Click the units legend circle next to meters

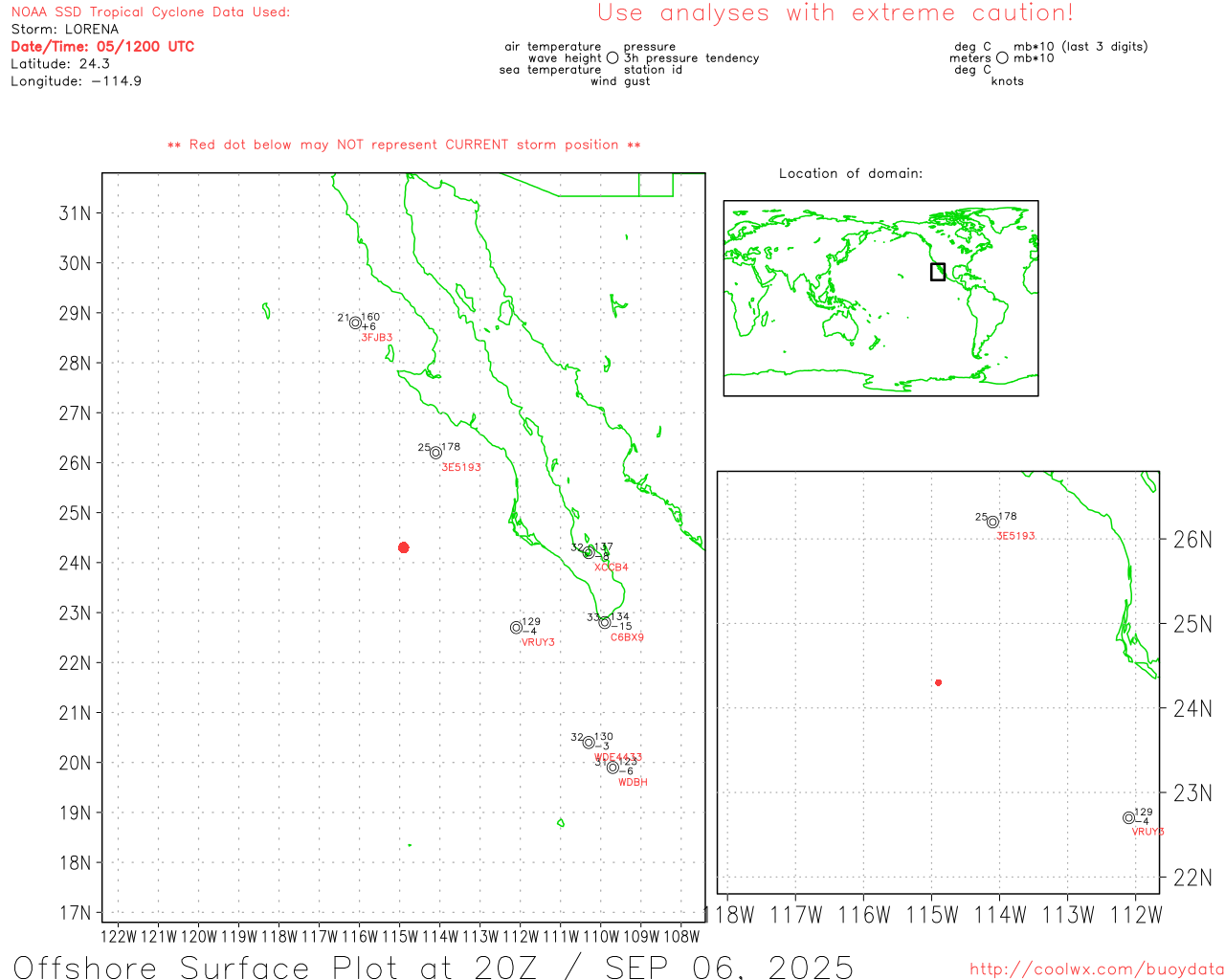(1002, 58)
